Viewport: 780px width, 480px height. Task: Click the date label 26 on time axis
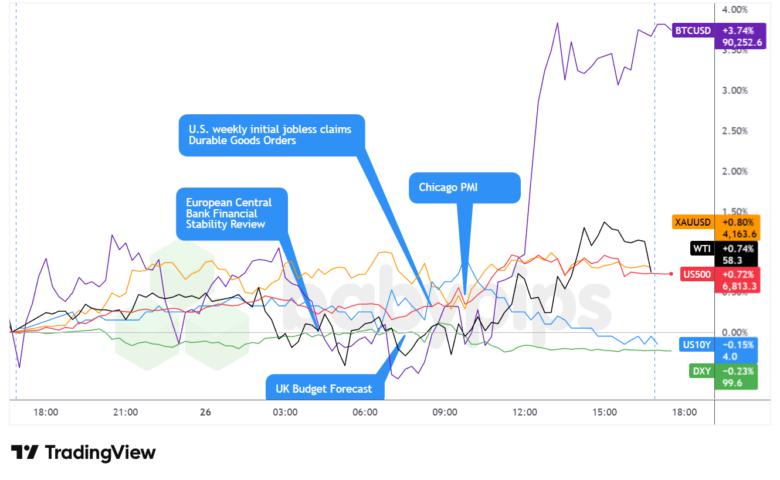coord(205,412)
